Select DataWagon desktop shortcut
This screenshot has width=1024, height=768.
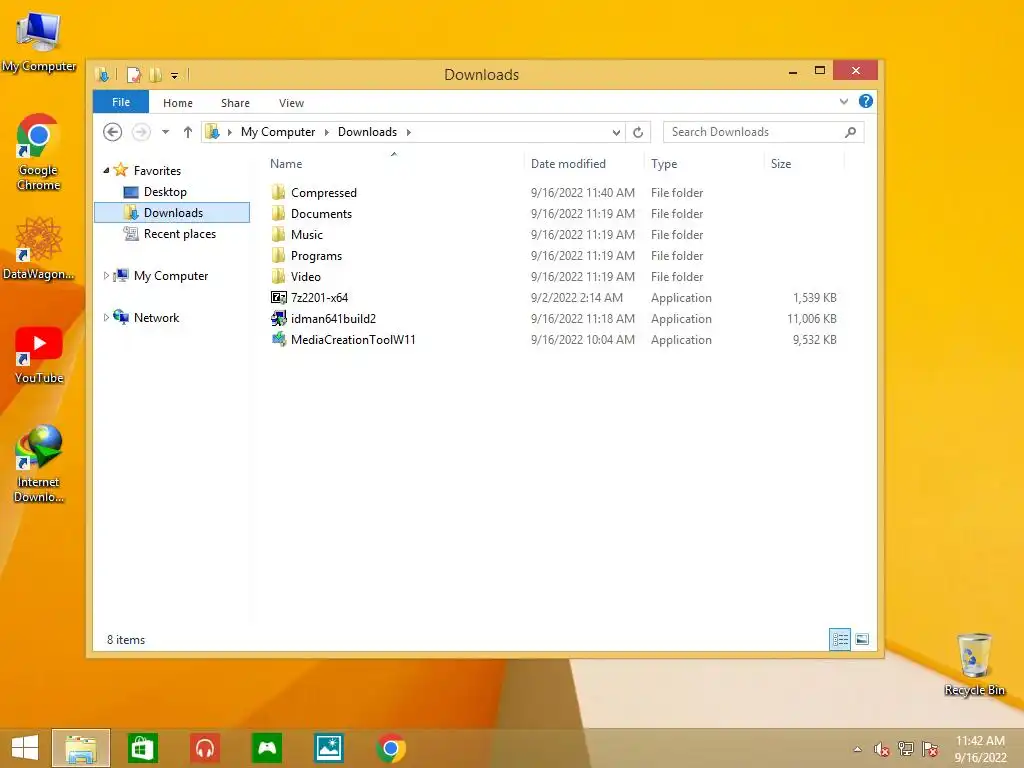[x=39, y=249]
